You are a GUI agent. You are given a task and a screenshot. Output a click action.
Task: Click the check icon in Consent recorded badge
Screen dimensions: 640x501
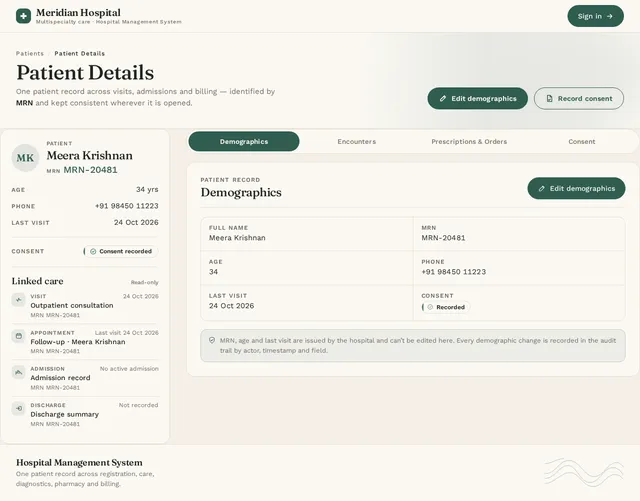point(93,252)
